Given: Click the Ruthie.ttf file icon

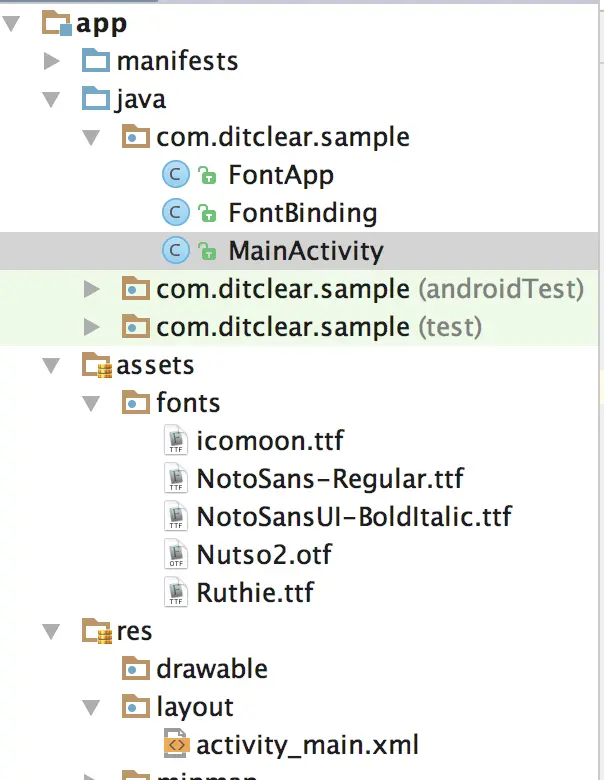Looking at the screenshot, I should [176, 592].
